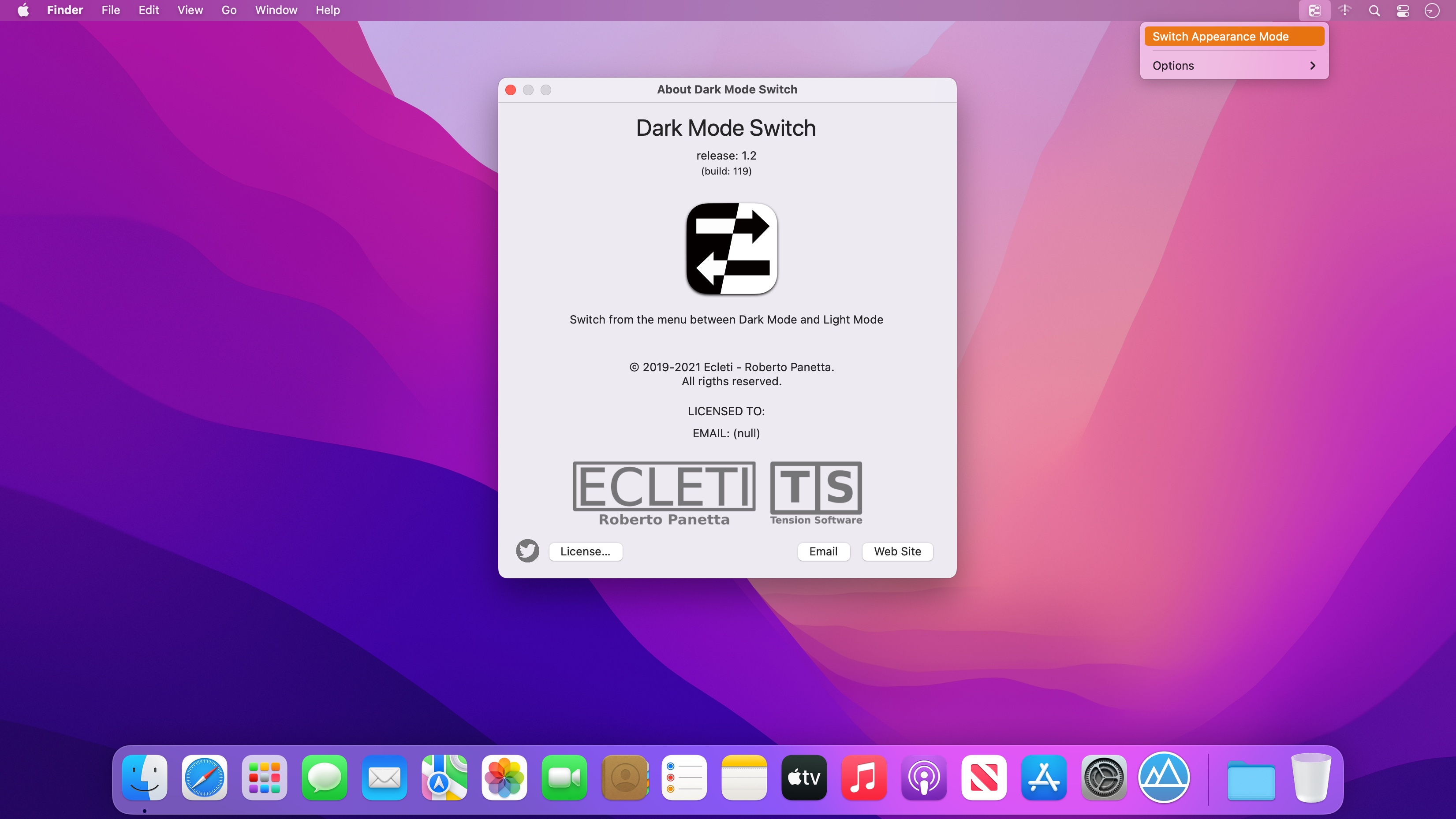Open Photos app in dock

pos(504,778)
